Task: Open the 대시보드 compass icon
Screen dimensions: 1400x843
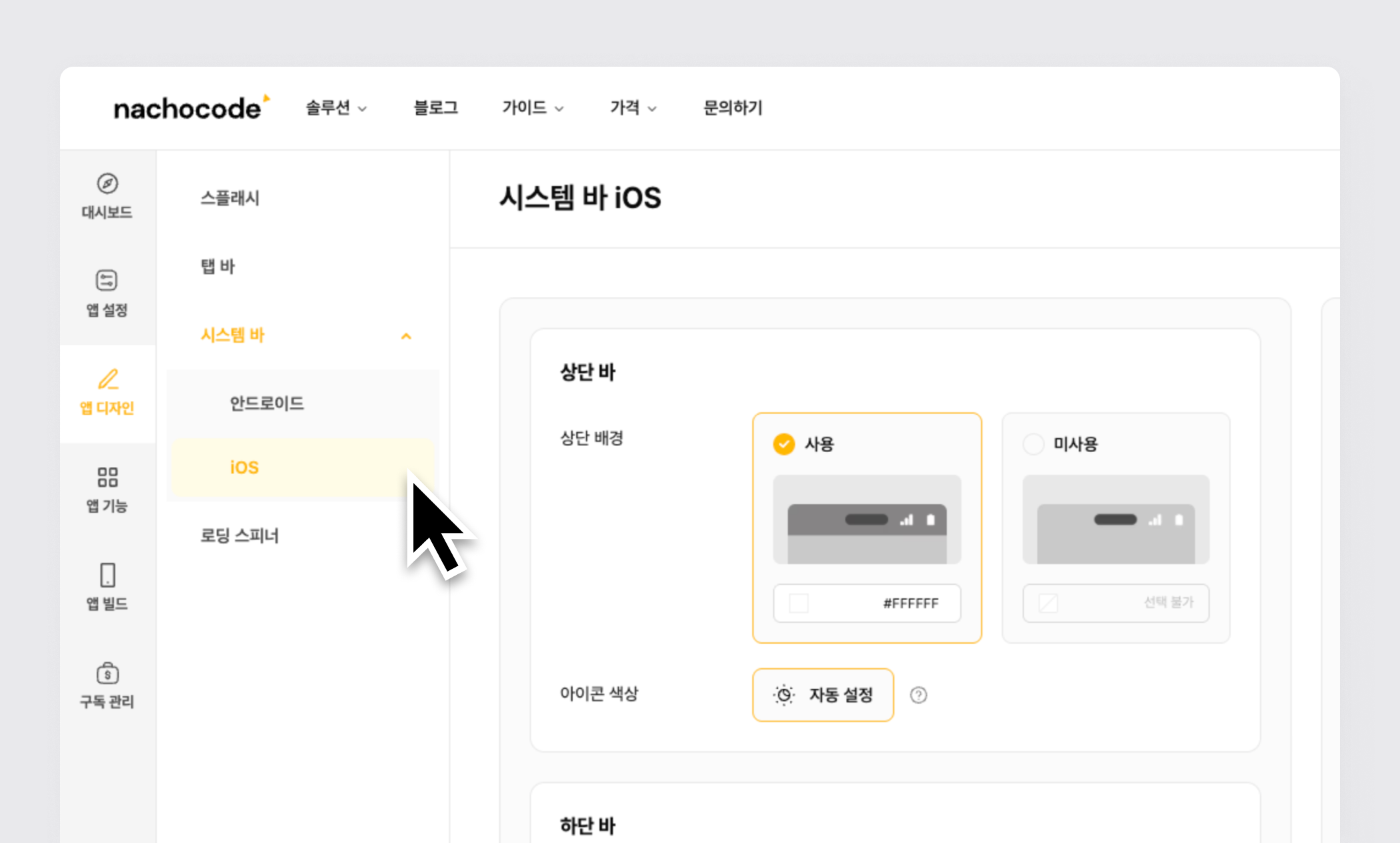Action: [x=107, y=183]
